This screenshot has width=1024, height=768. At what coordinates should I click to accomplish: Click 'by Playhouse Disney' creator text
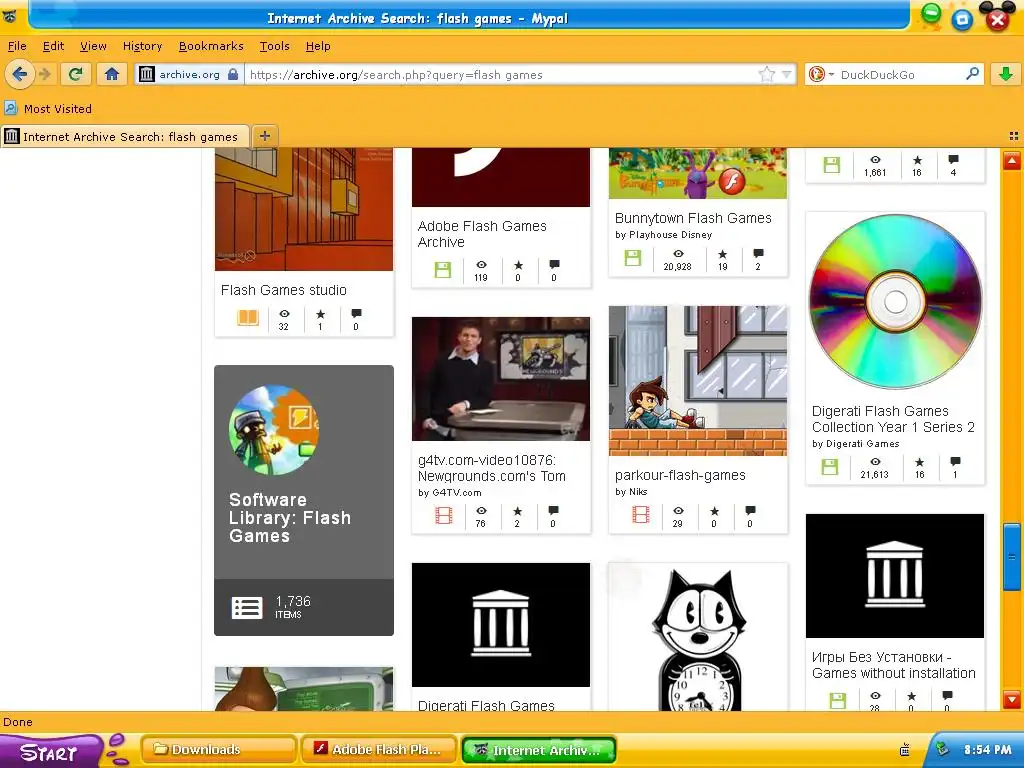point(664,235)
